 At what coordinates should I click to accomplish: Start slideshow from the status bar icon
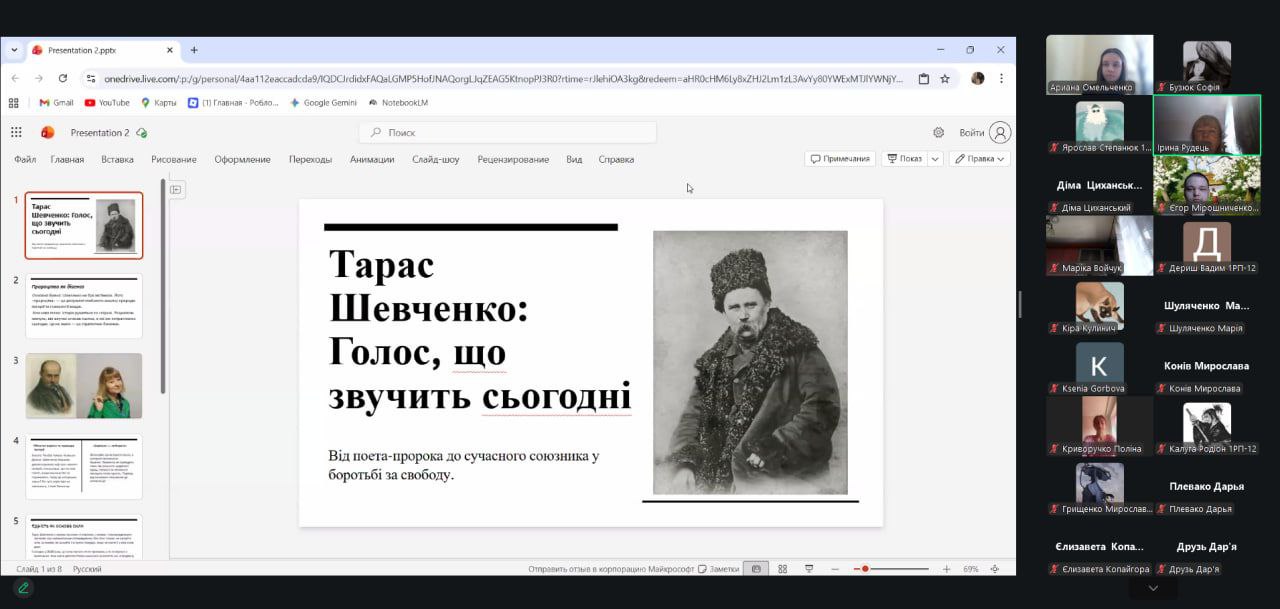[808, 569]
